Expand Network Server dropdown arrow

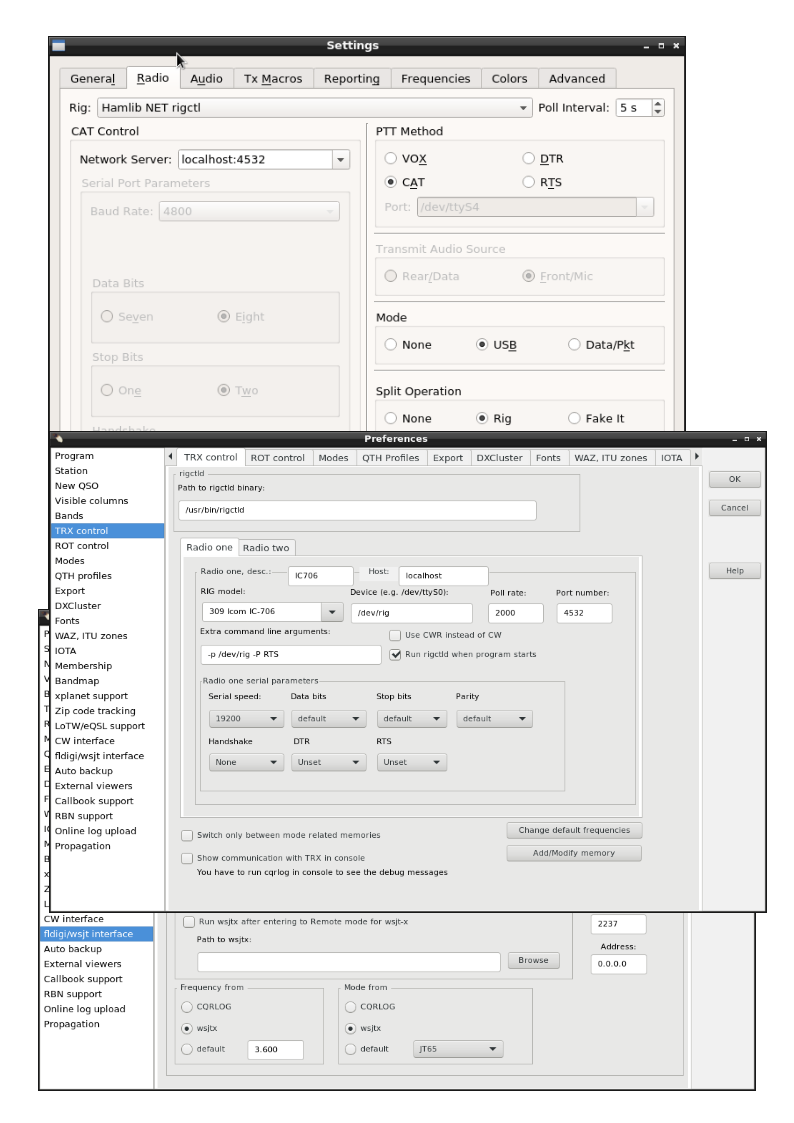[341, 160]
